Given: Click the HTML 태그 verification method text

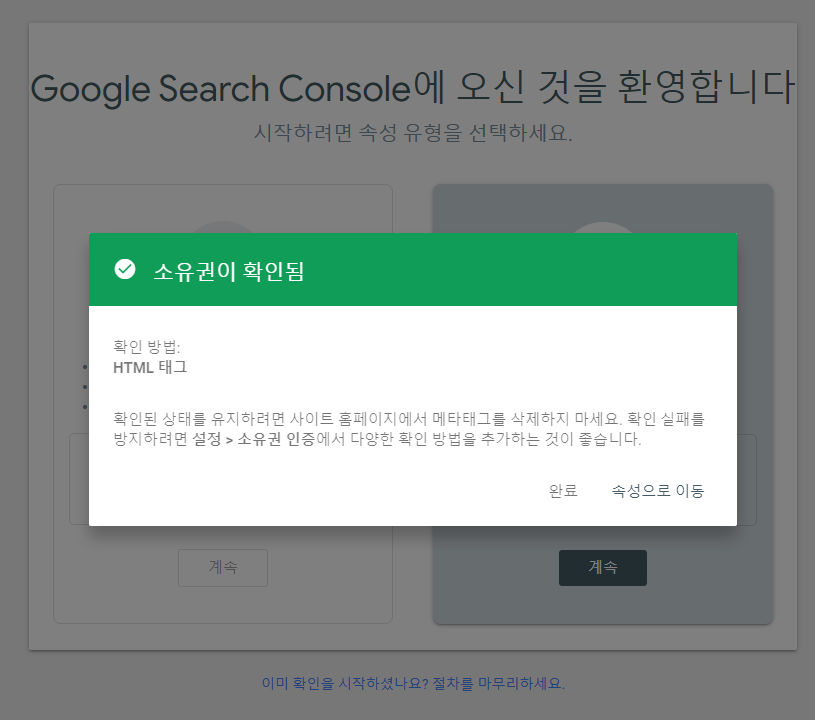Looking at the screenshot, I should [x=150, y=367].
